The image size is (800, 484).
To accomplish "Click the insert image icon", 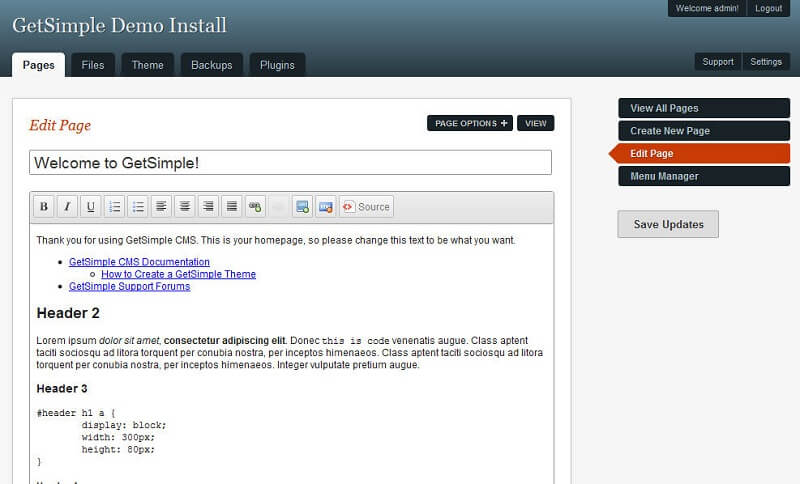I will (302, 207).
